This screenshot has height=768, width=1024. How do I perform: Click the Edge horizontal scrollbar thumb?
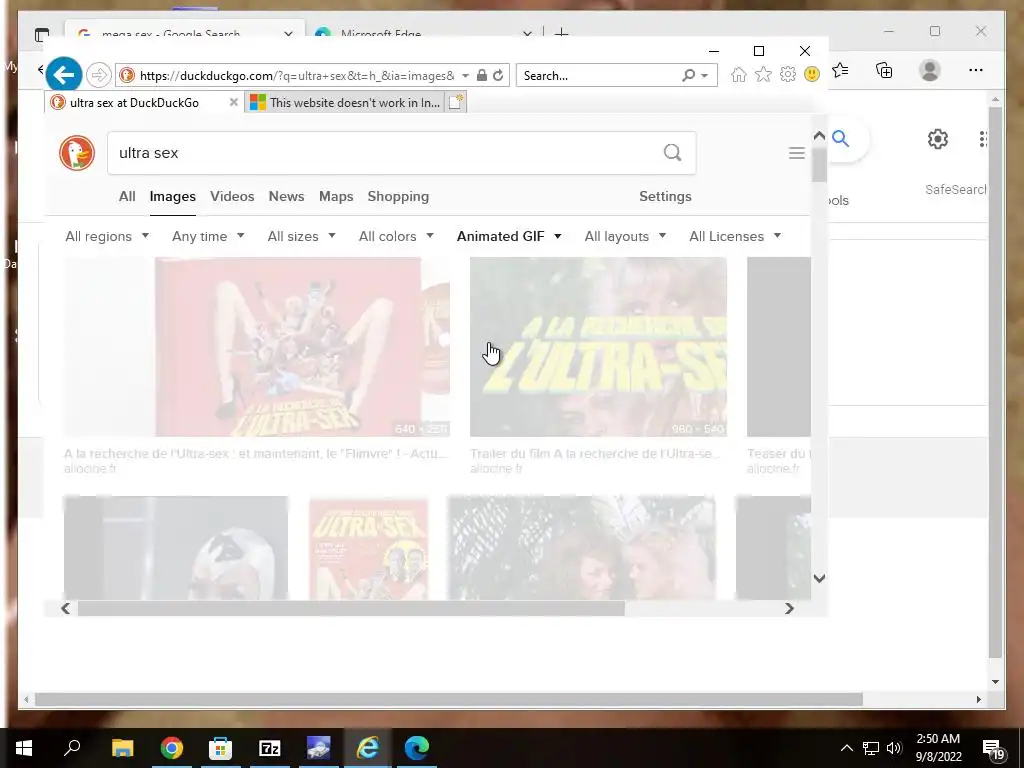coord(449,699)
